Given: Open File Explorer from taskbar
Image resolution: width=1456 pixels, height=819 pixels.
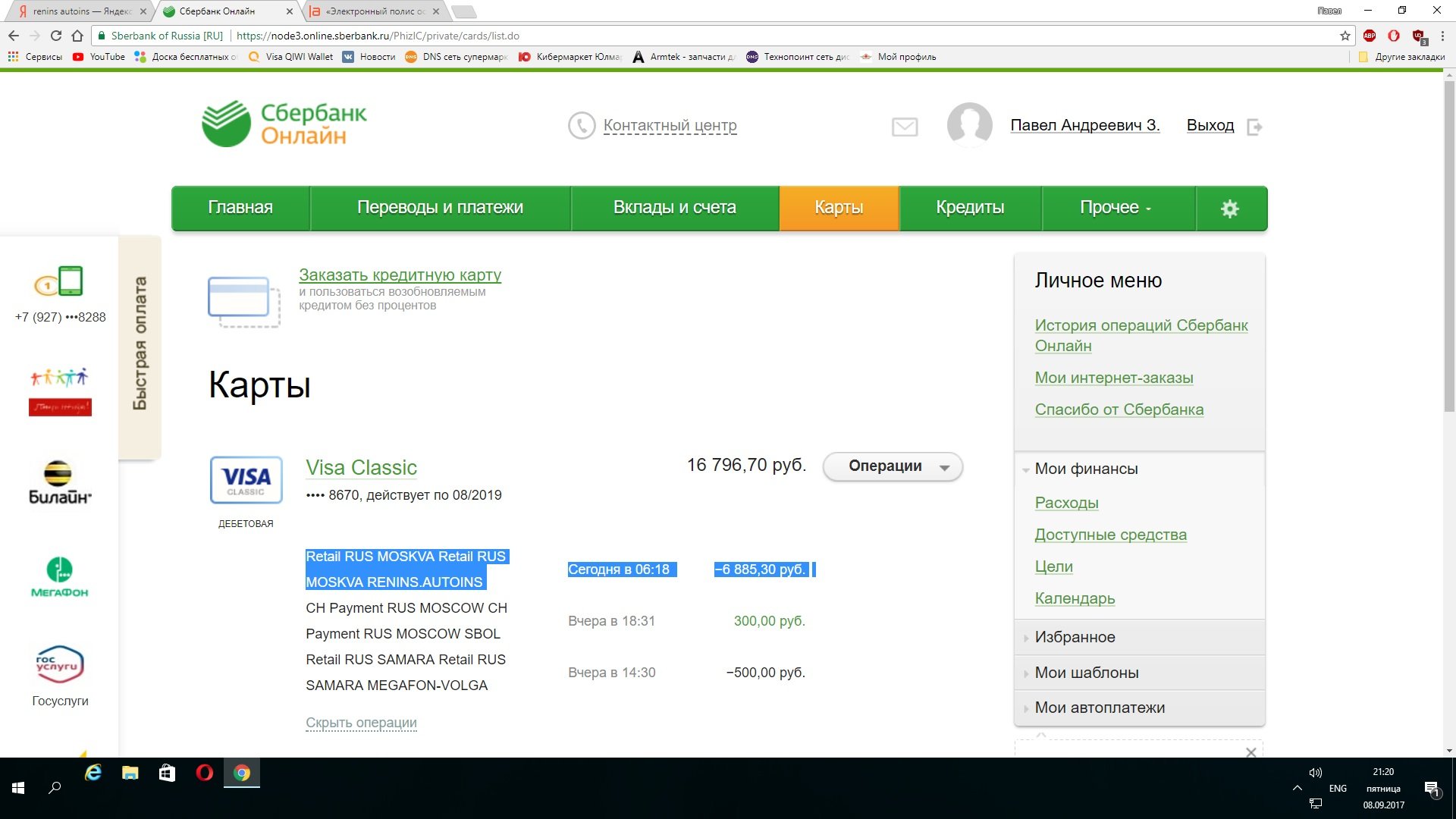Looking at the screenshot, I should click(x=130, y=773).
